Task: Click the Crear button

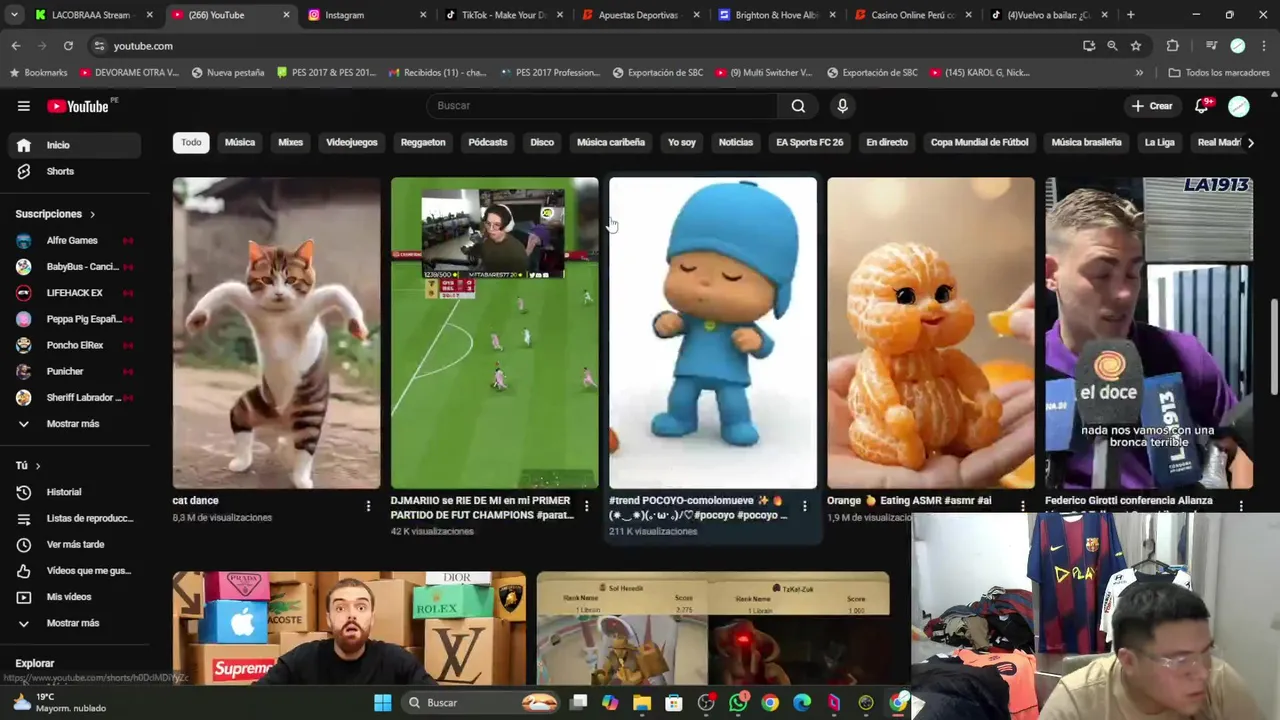Action: coord(1151,106)
